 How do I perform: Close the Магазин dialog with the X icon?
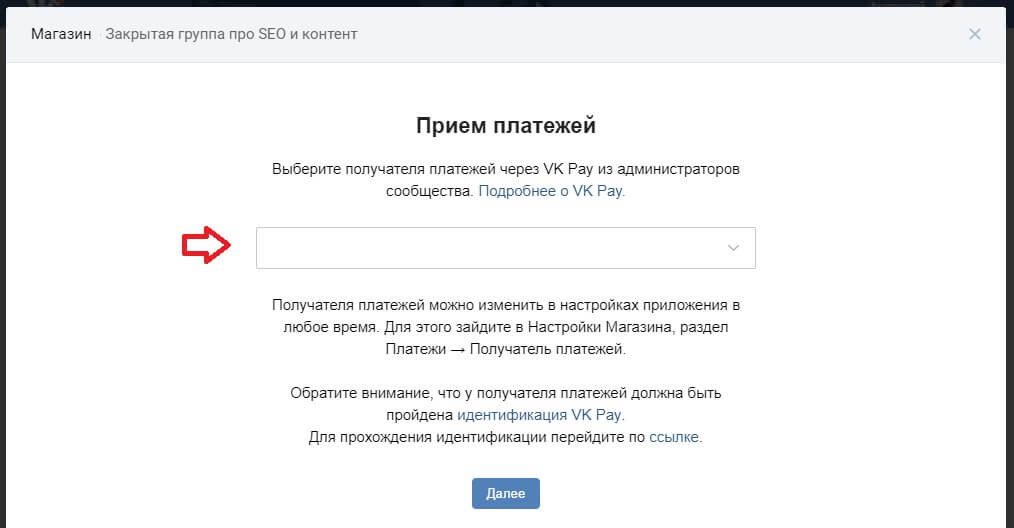coord(975,35)
